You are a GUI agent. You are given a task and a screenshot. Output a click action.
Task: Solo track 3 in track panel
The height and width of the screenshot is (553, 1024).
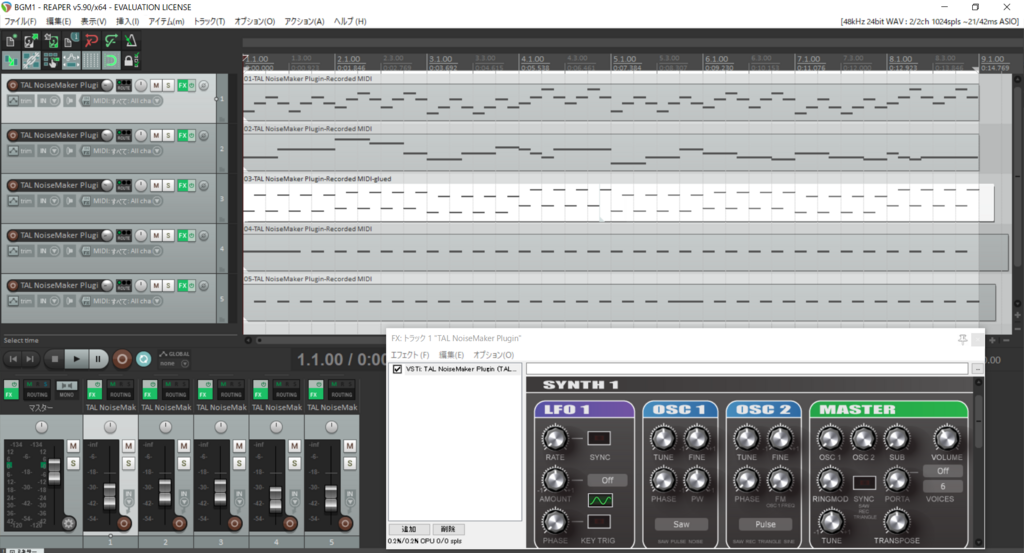168,185
